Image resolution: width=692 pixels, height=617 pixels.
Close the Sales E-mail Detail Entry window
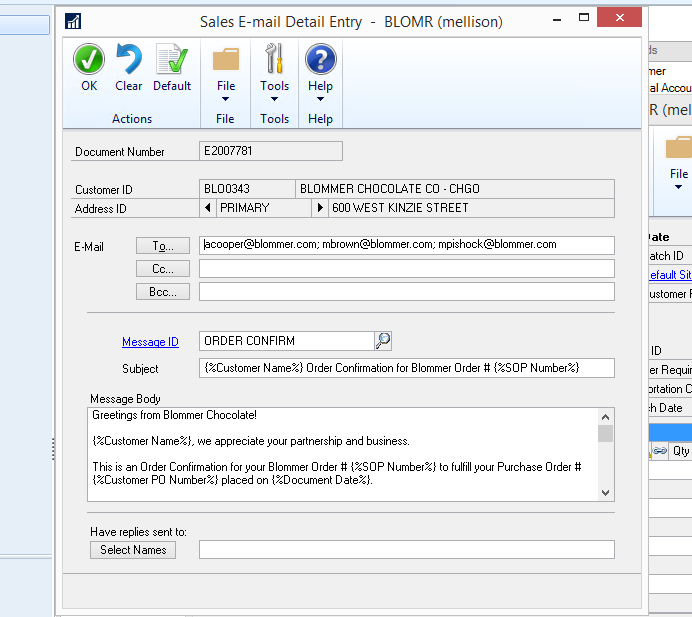coord(620,17)
